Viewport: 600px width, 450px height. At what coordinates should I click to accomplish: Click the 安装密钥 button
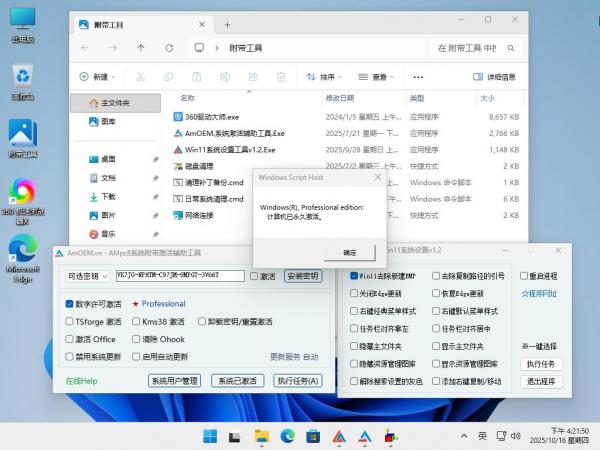pos(302,276)
